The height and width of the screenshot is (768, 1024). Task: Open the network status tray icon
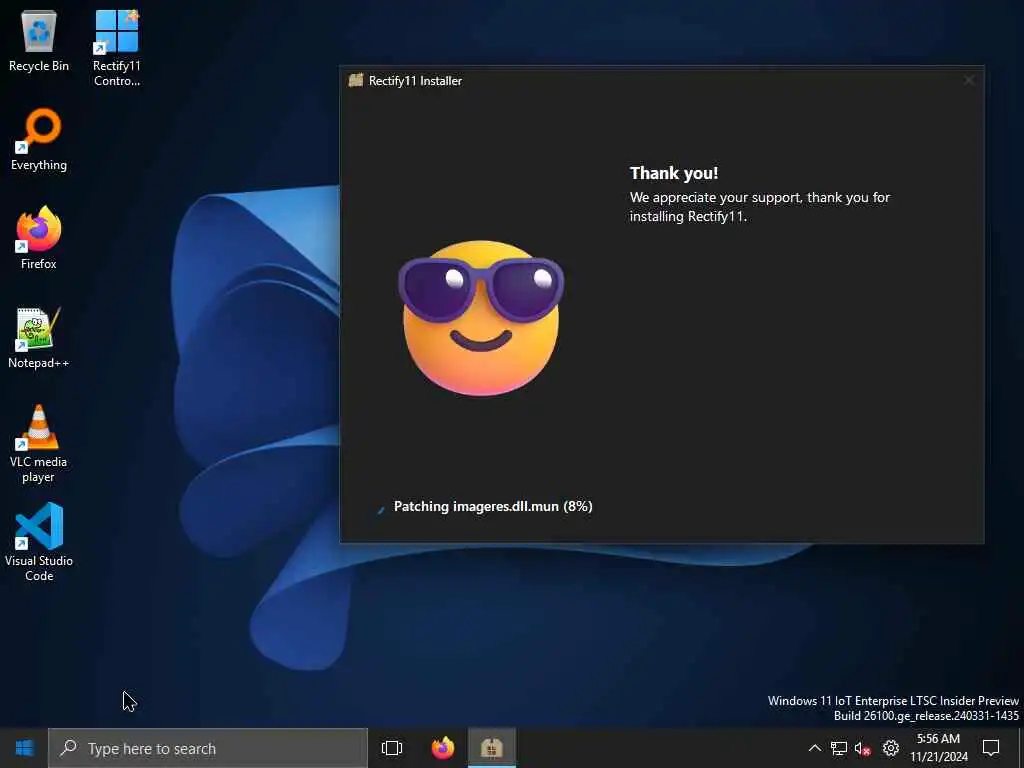[839, 748]
